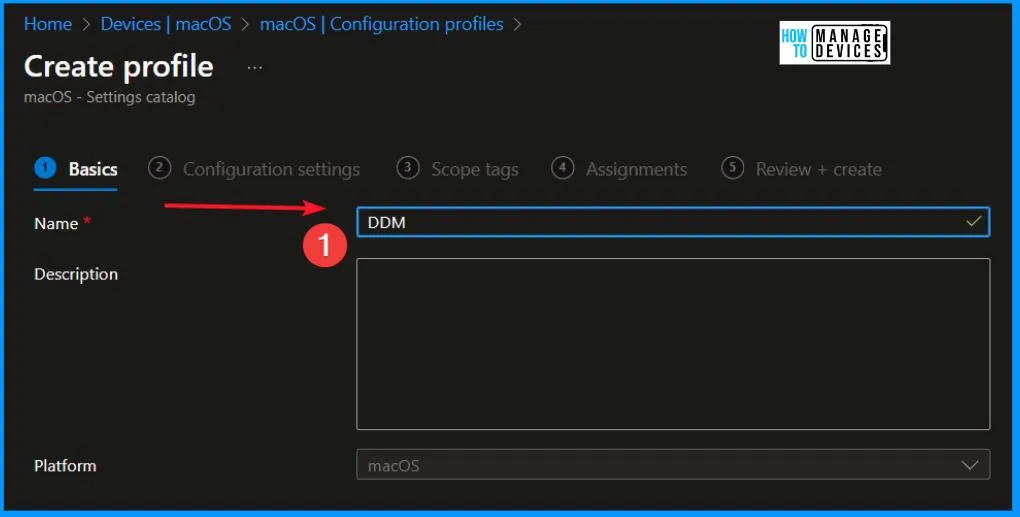
Task: Go to Devices | macOS breadcrumb
Action: pyautogui.click(x=165, y=24)
